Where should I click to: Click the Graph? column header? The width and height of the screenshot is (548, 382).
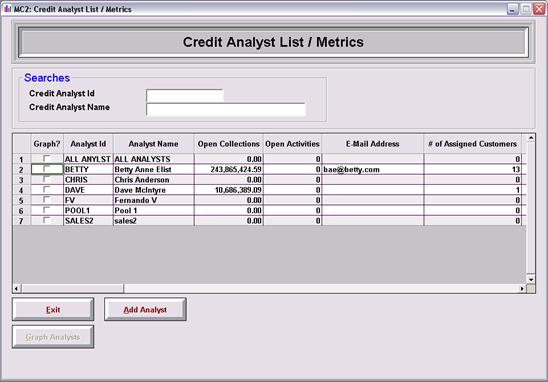coord(47,144)
